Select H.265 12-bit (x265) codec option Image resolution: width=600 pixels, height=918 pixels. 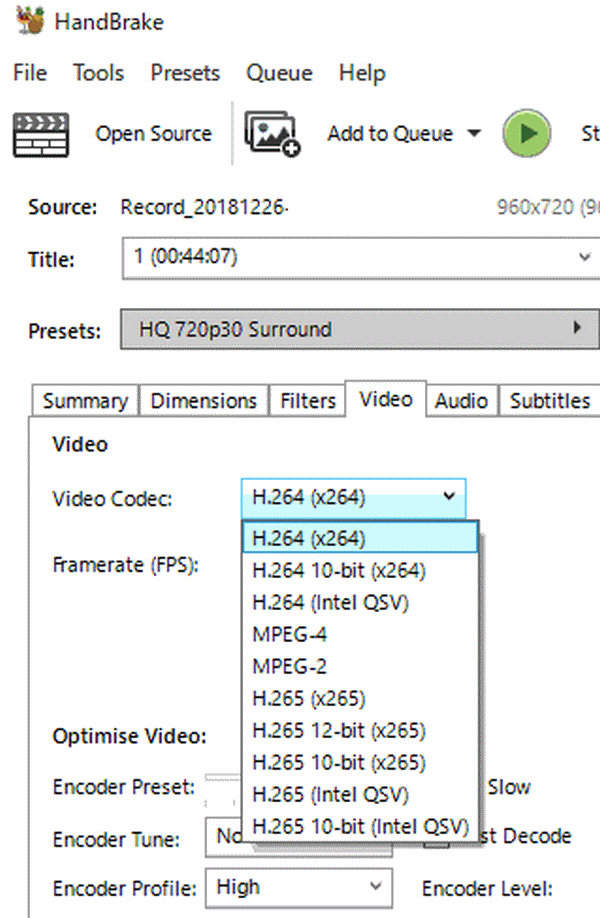click(x=360, y=731)
